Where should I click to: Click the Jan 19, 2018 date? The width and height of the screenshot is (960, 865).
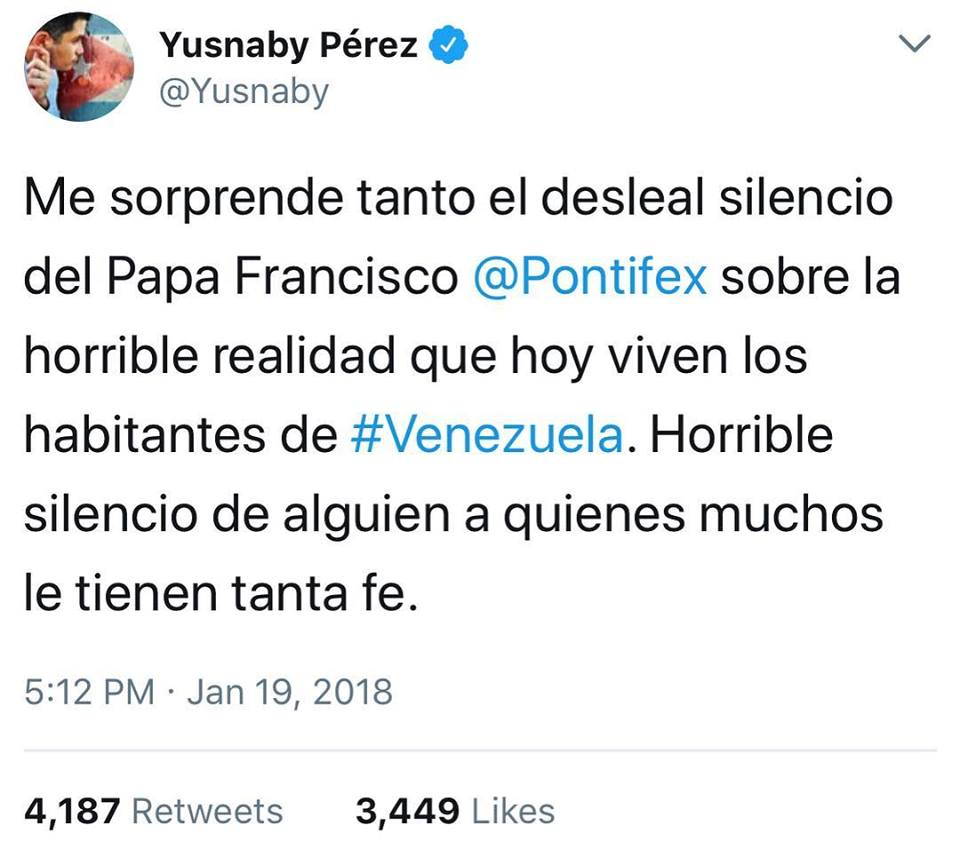pos(289,692)
